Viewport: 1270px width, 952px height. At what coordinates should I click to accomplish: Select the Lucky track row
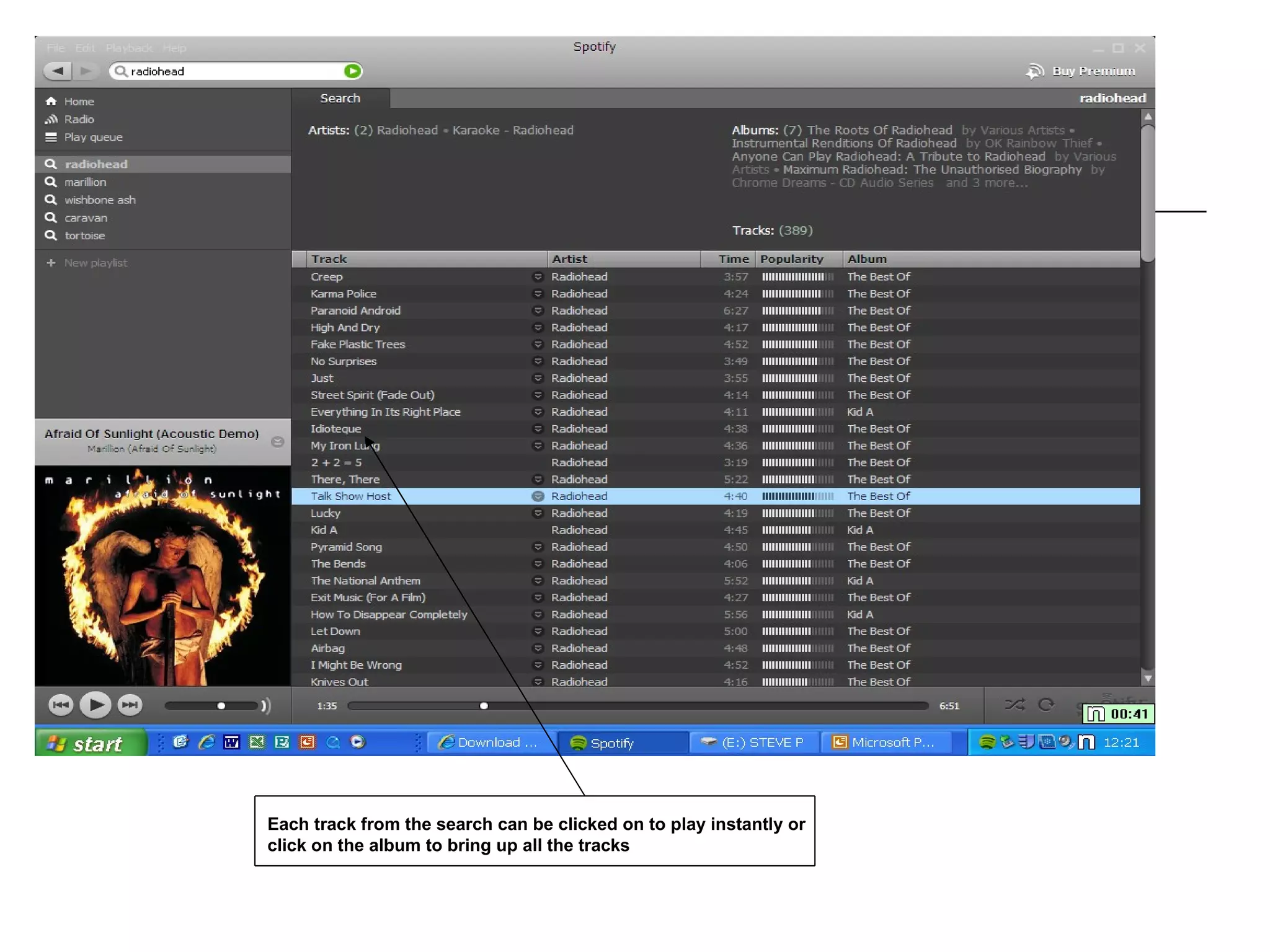pos(716,513)
